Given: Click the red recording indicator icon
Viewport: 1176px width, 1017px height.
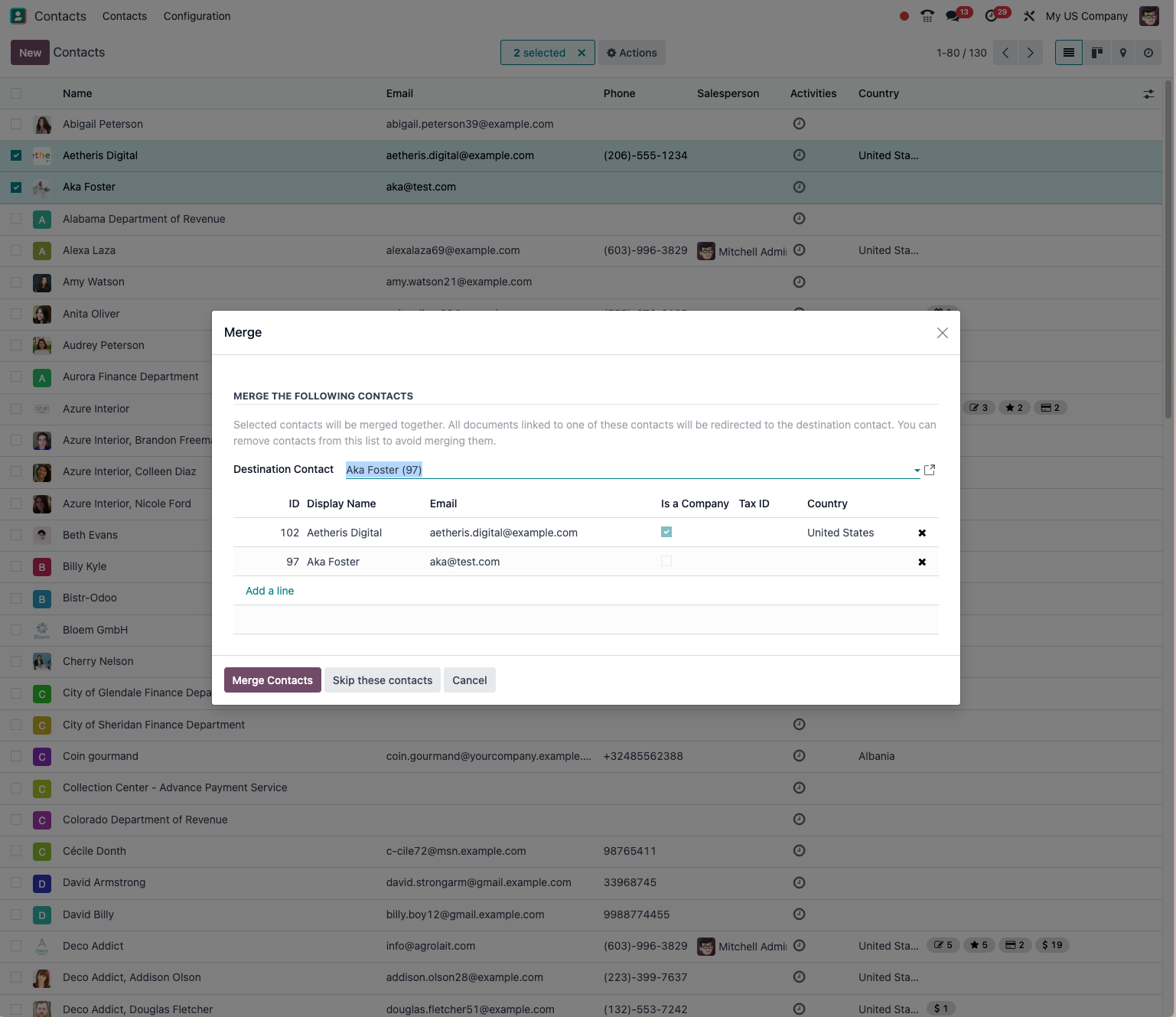Looking at the screenshot, I should (x=904, y=16).
